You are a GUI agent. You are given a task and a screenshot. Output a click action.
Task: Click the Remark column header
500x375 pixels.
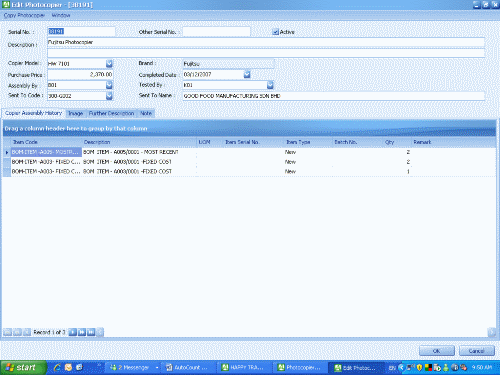(453, 142)
